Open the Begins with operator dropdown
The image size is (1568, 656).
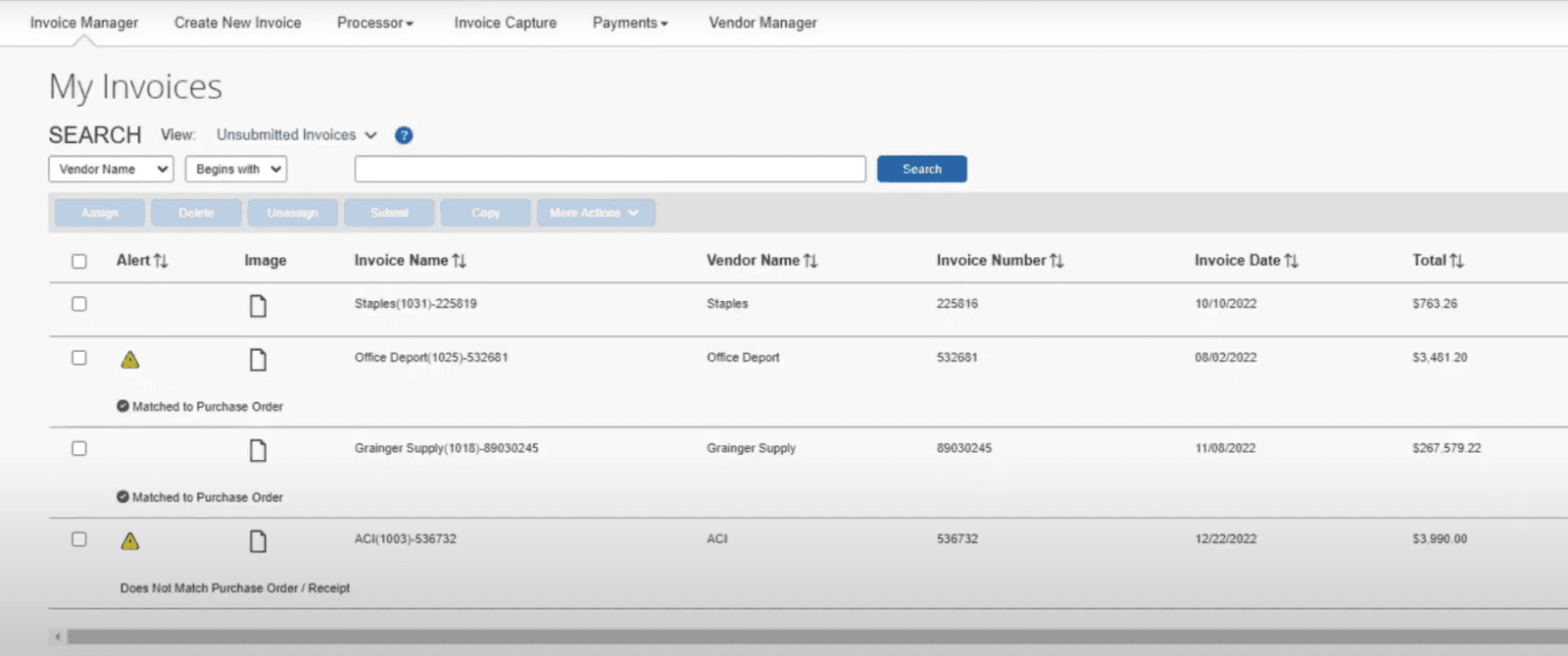coord(236,170)
